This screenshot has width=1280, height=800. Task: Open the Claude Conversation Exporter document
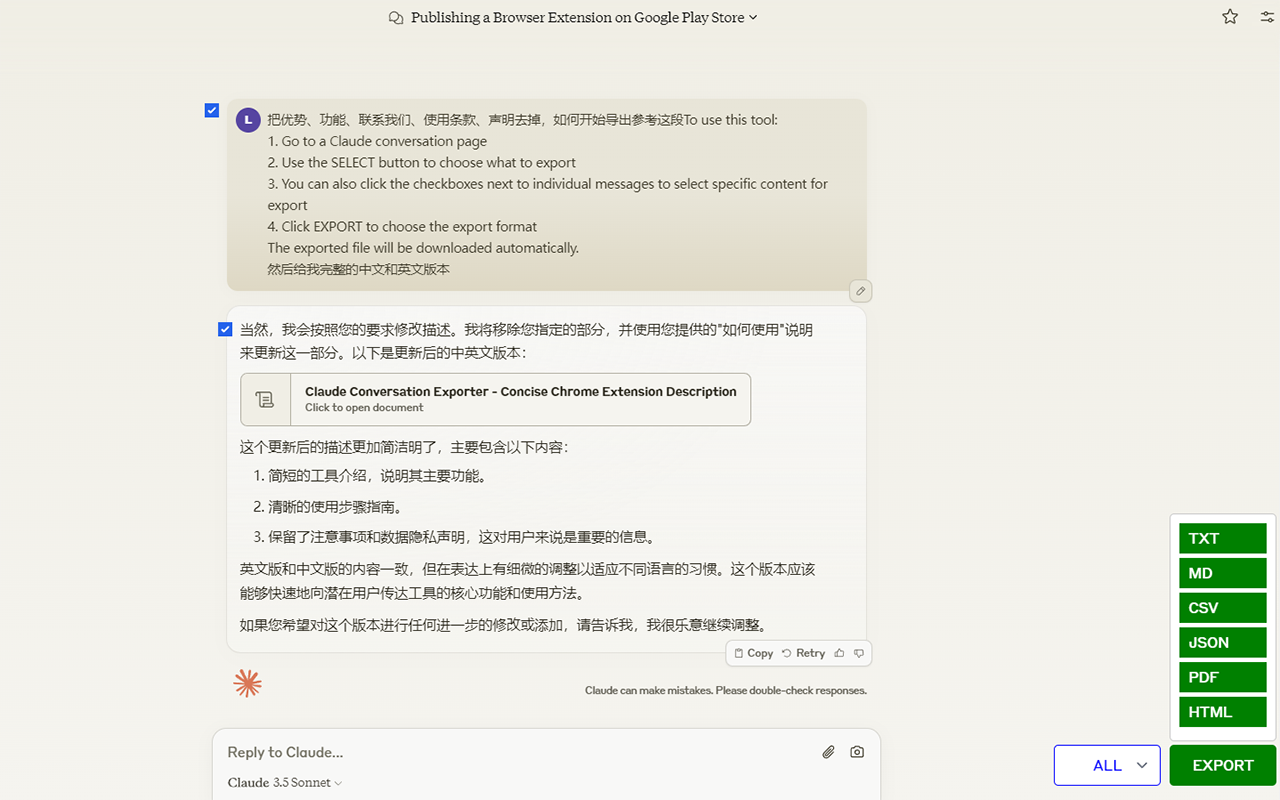(495, 400)
